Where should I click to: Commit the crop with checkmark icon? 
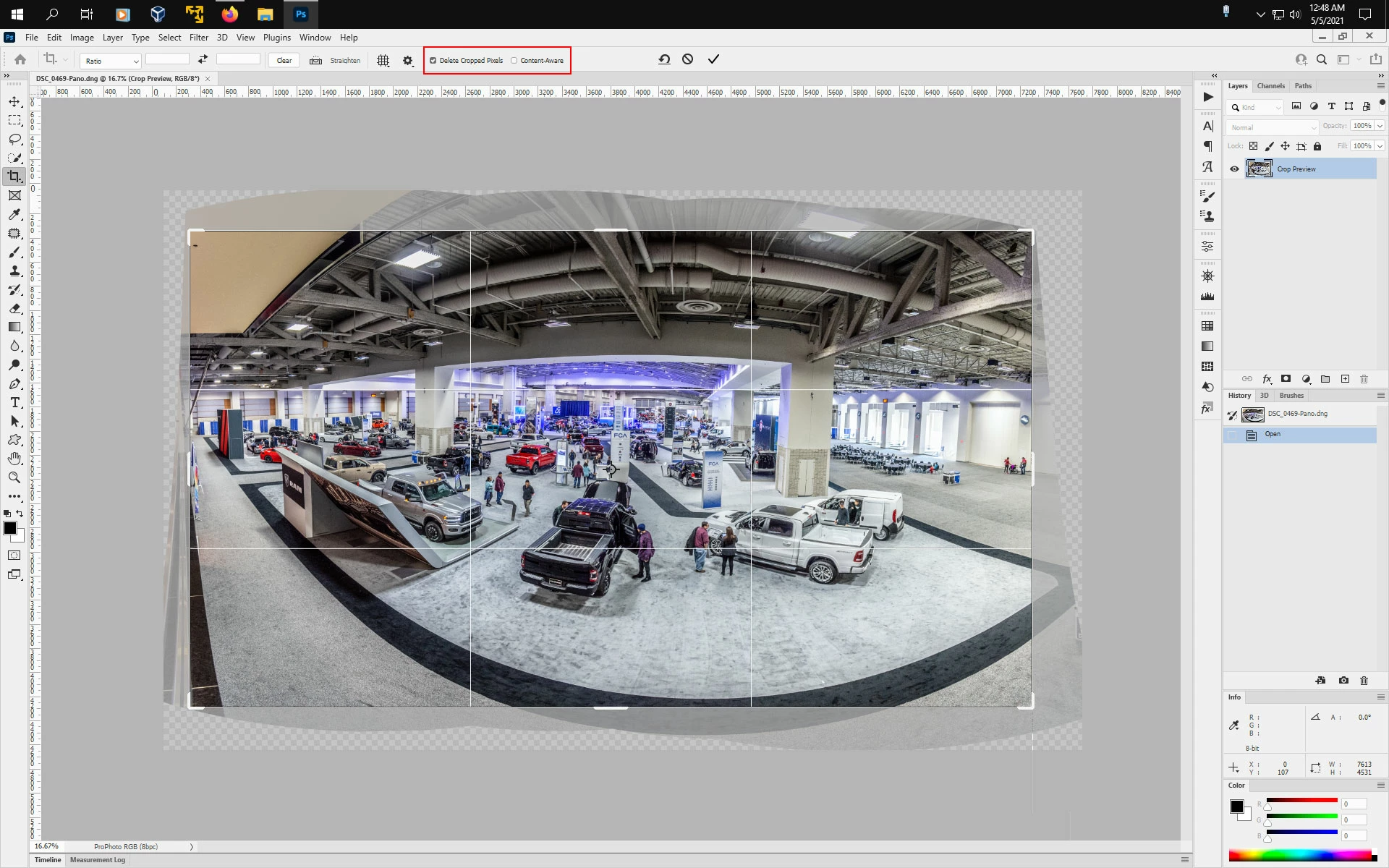(713, 59)
